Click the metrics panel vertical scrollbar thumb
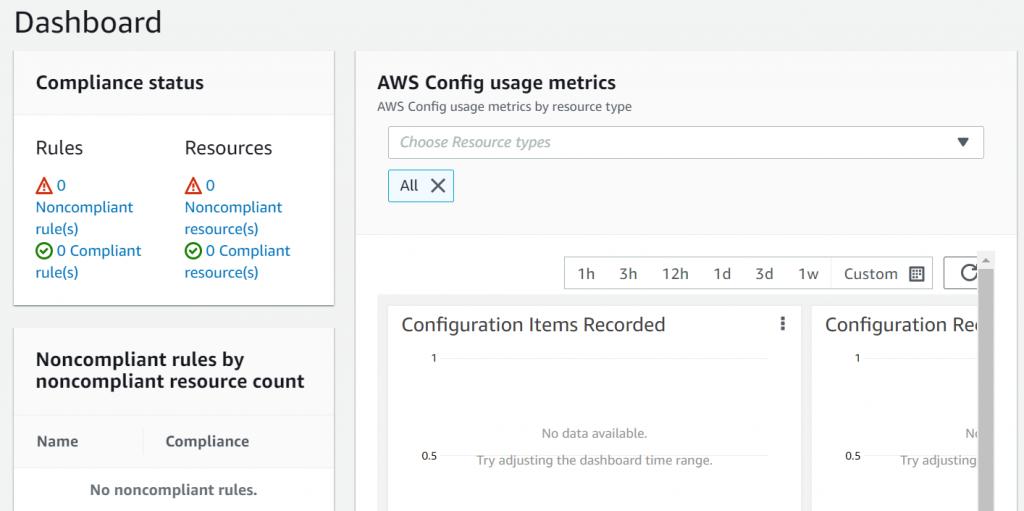This screenshot has height=511, width=1024. click(x=985, y=389)
